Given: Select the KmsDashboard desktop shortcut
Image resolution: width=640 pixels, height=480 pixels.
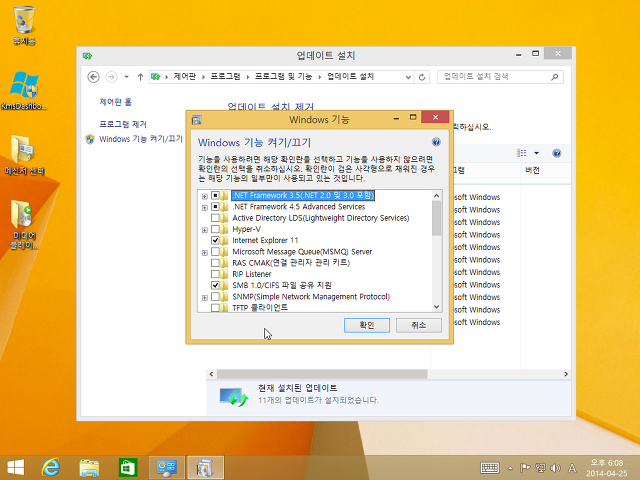Looking at the screenshot, I should point(24,91).
